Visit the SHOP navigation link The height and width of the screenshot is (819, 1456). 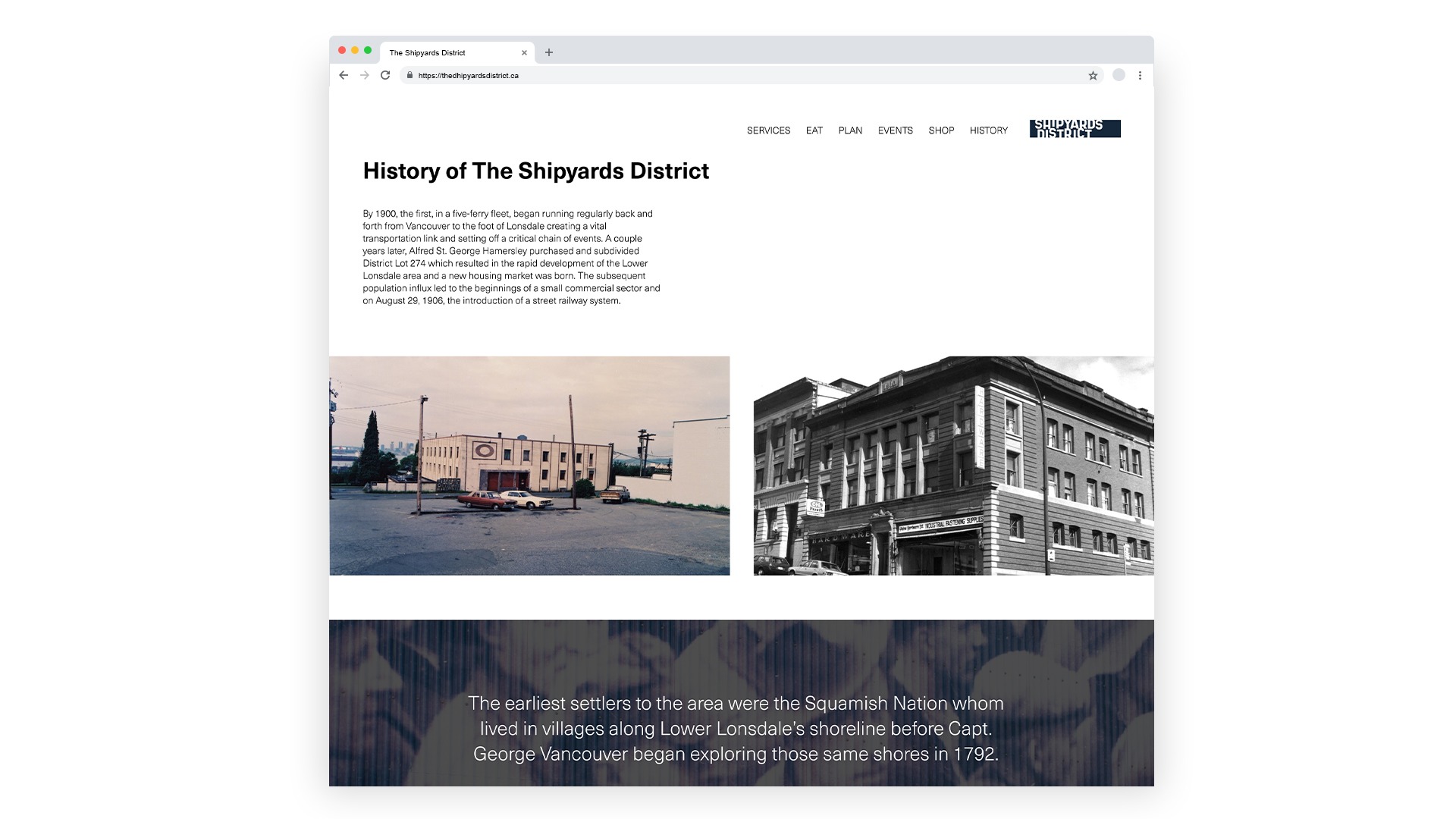coord(941,130)
